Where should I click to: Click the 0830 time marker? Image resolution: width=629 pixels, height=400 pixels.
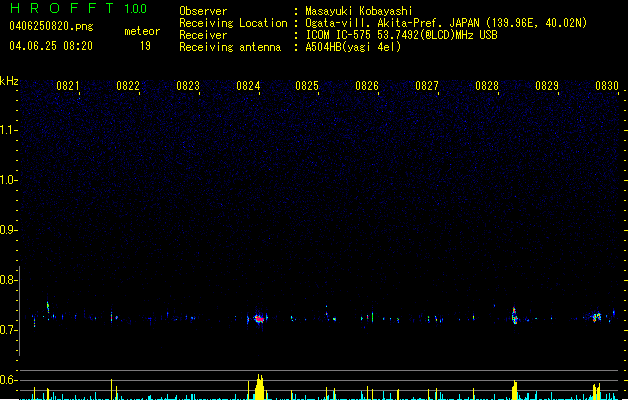(x=607, y=86)
